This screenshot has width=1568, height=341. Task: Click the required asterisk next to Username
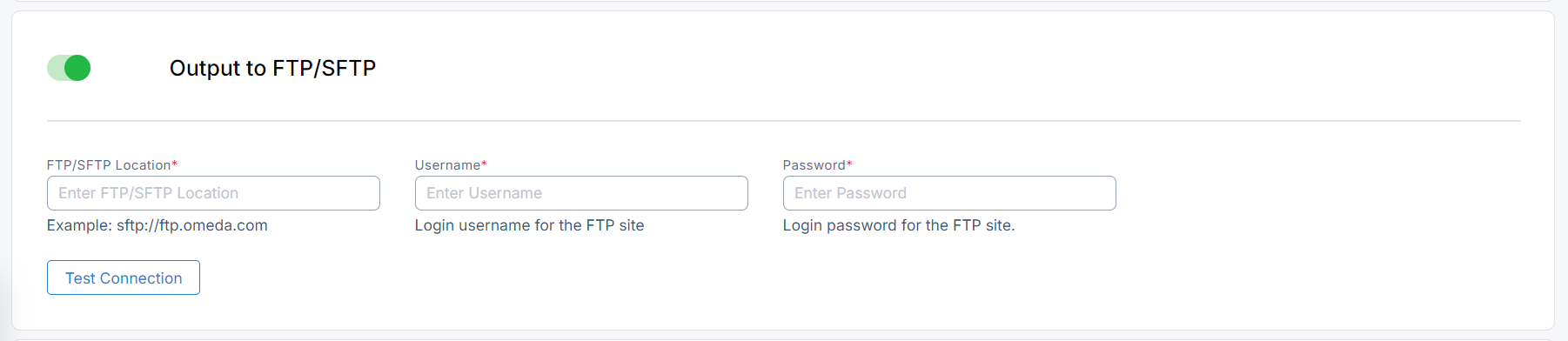click(484, 164)
